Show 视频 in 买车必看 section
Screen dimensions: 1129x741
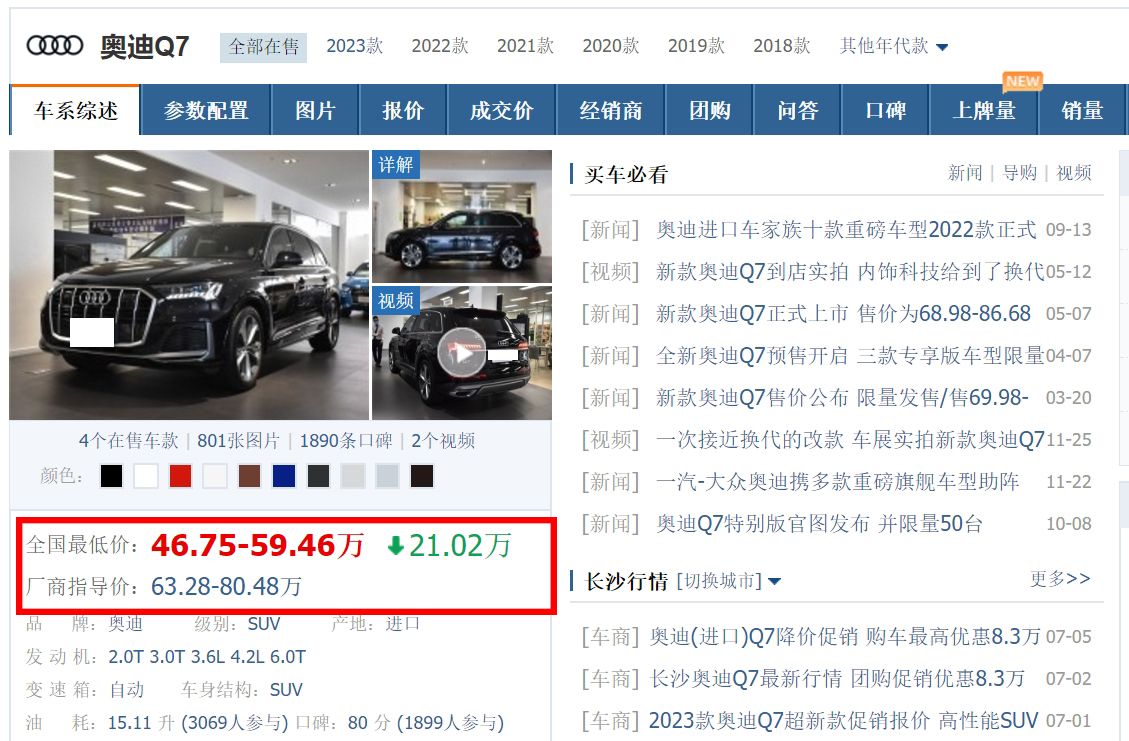pos(1074,173)
